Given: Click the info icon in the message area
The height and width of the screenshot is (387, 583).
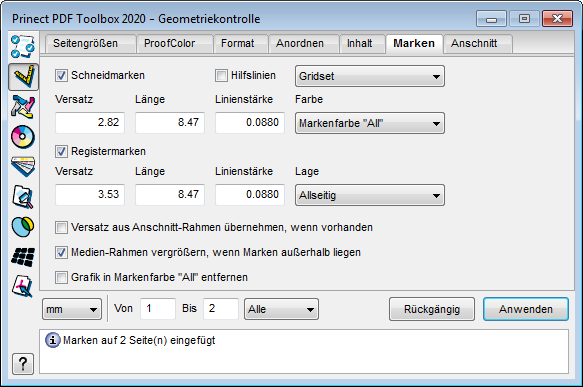Looking at the screenshot, I should [x=52, y=340].
